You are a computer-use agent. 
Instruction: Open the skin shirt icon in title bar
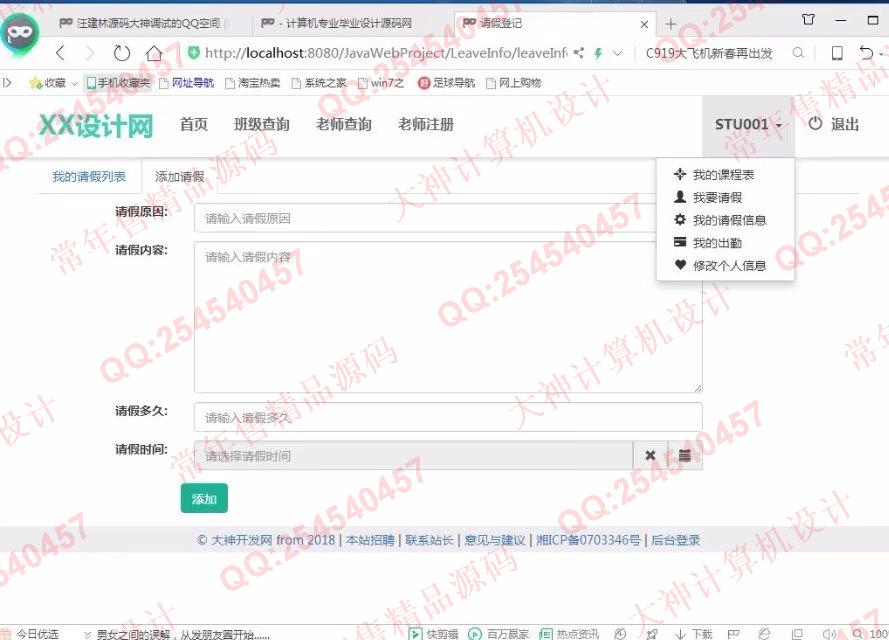pyautogui.click(x=808, y=20)
